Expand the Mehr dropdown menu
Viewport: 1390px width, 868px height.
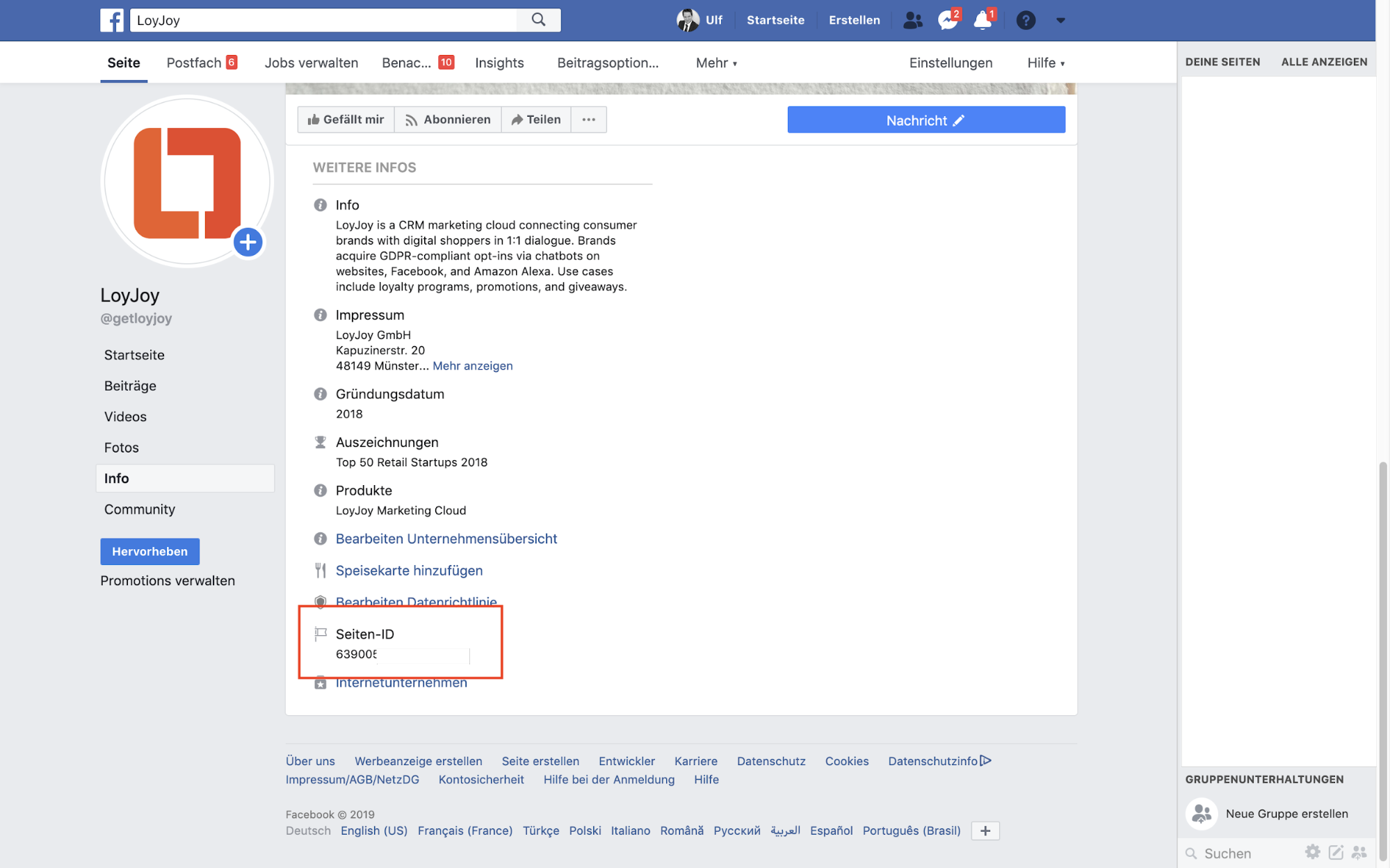716,63
